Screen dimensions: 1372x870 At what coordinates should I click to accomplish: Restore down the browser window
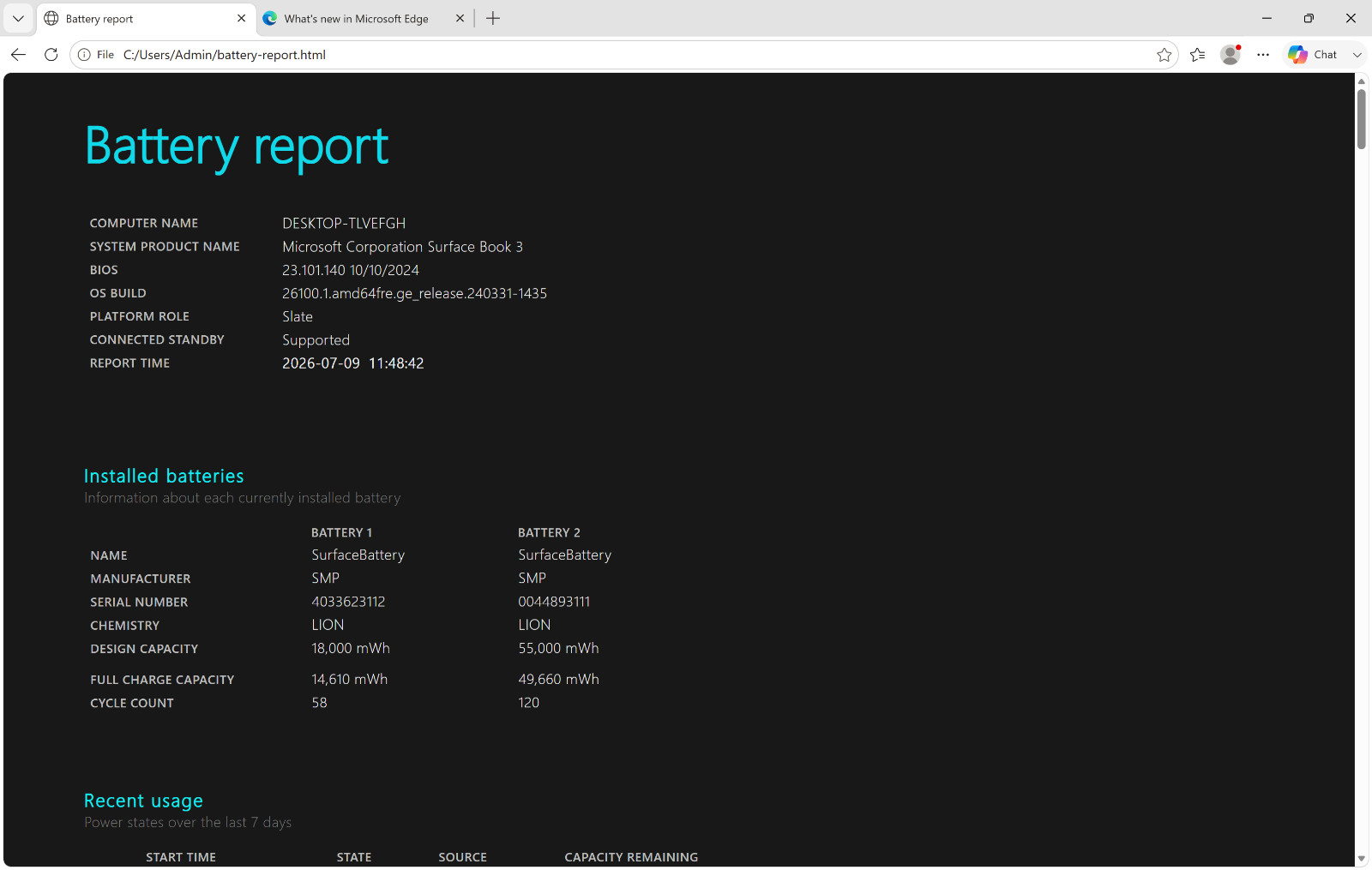(1309, 18)
